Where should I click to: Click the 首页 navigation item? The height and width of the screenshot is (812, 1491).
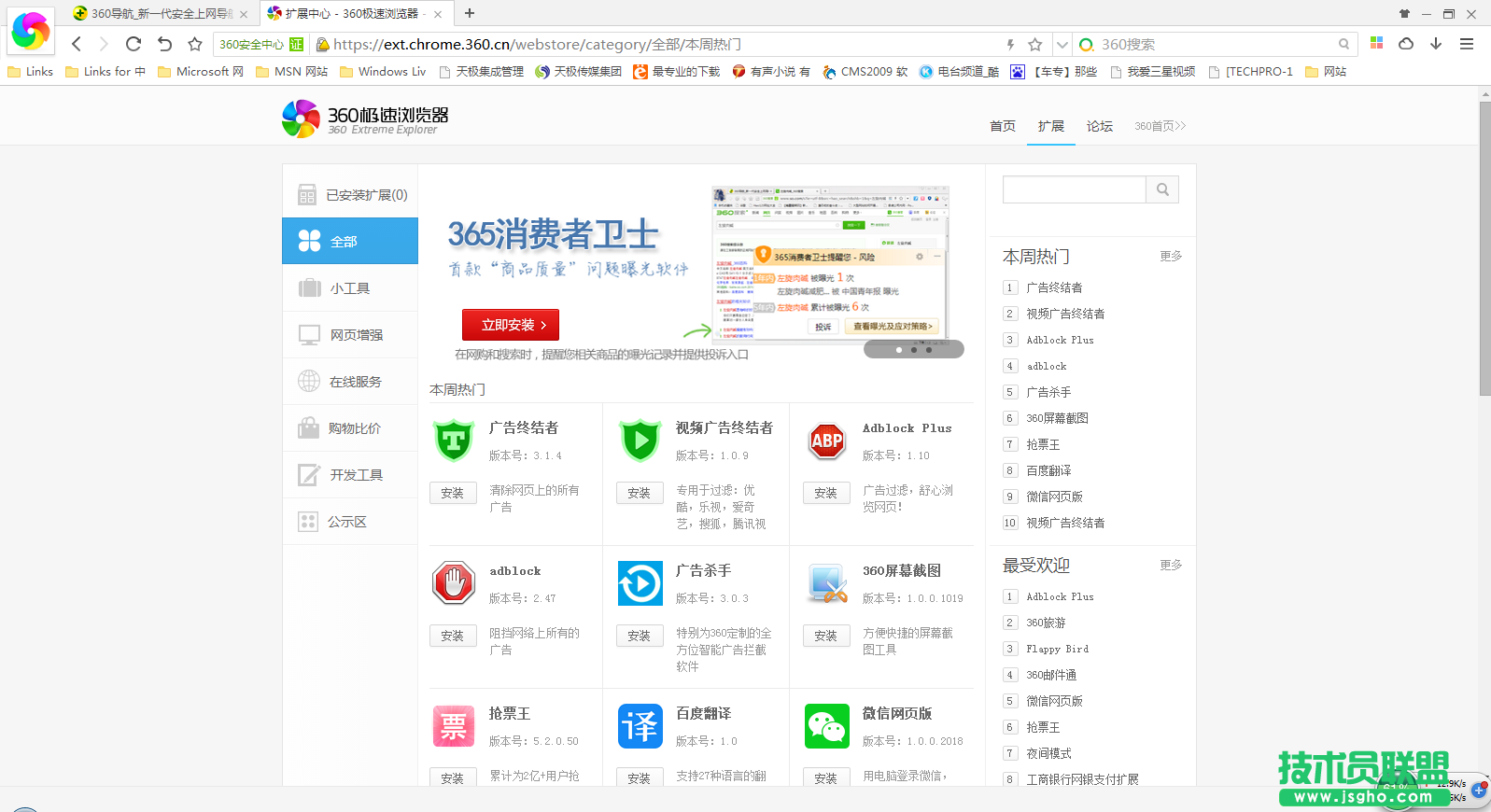(x=1003, y=126)
